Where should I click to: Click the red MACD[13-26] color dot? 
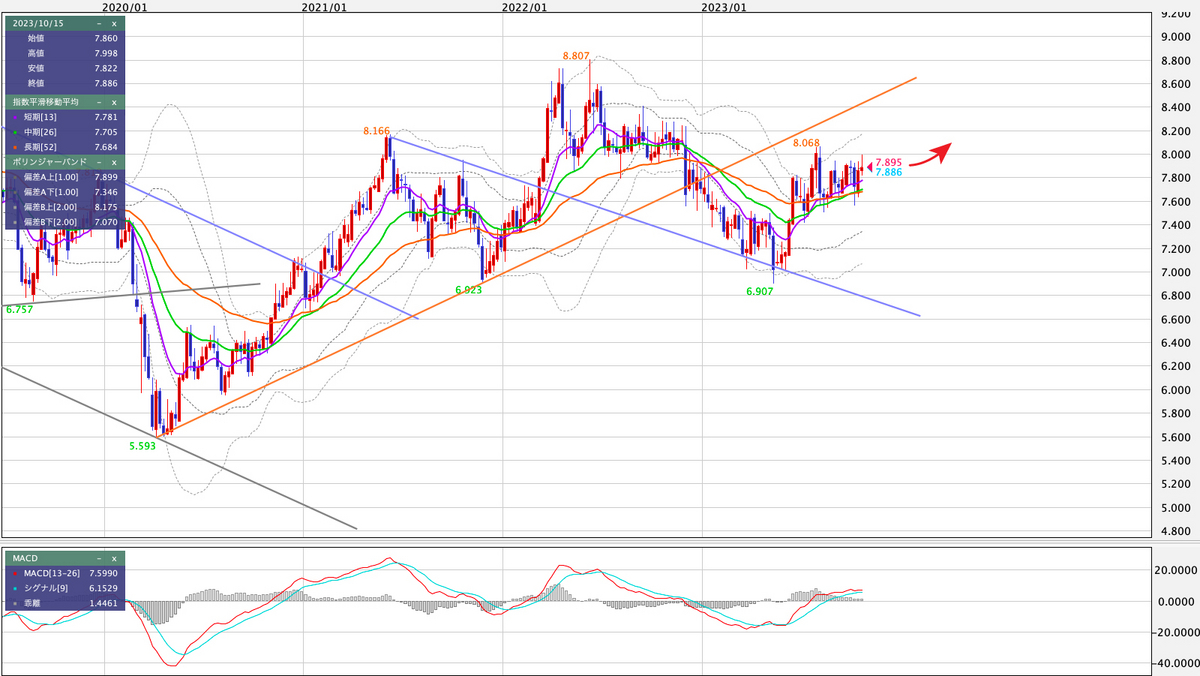coord(13,573)
